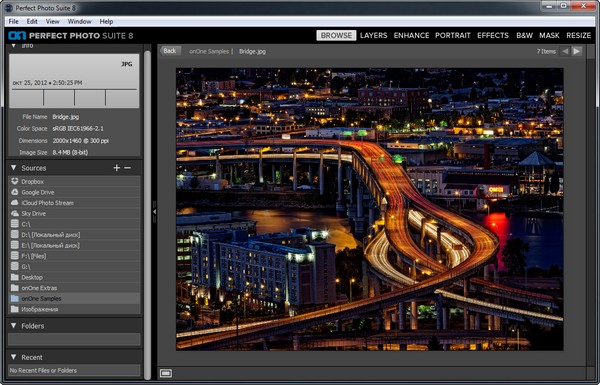Switch to the RESIZE module
Viewport: 600px width, 385px height.
click(x=579, y=36)
